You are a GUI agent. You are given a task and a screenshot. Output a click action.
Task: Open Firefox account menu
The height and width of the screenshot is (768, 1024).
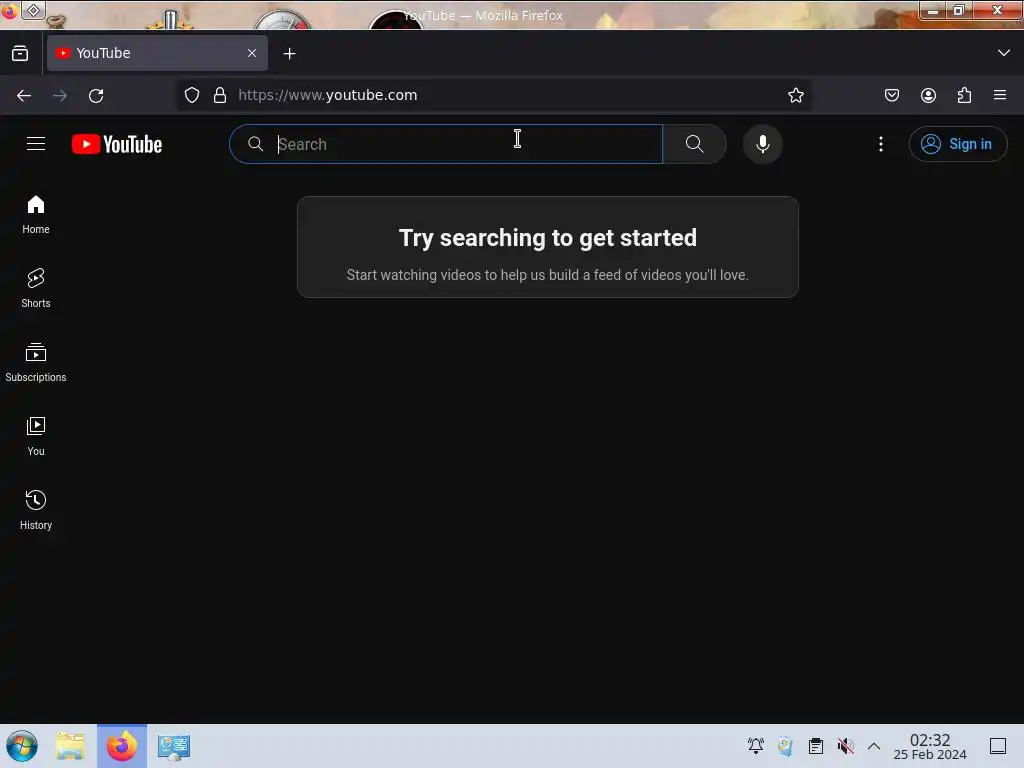click(x=928, y=95)
